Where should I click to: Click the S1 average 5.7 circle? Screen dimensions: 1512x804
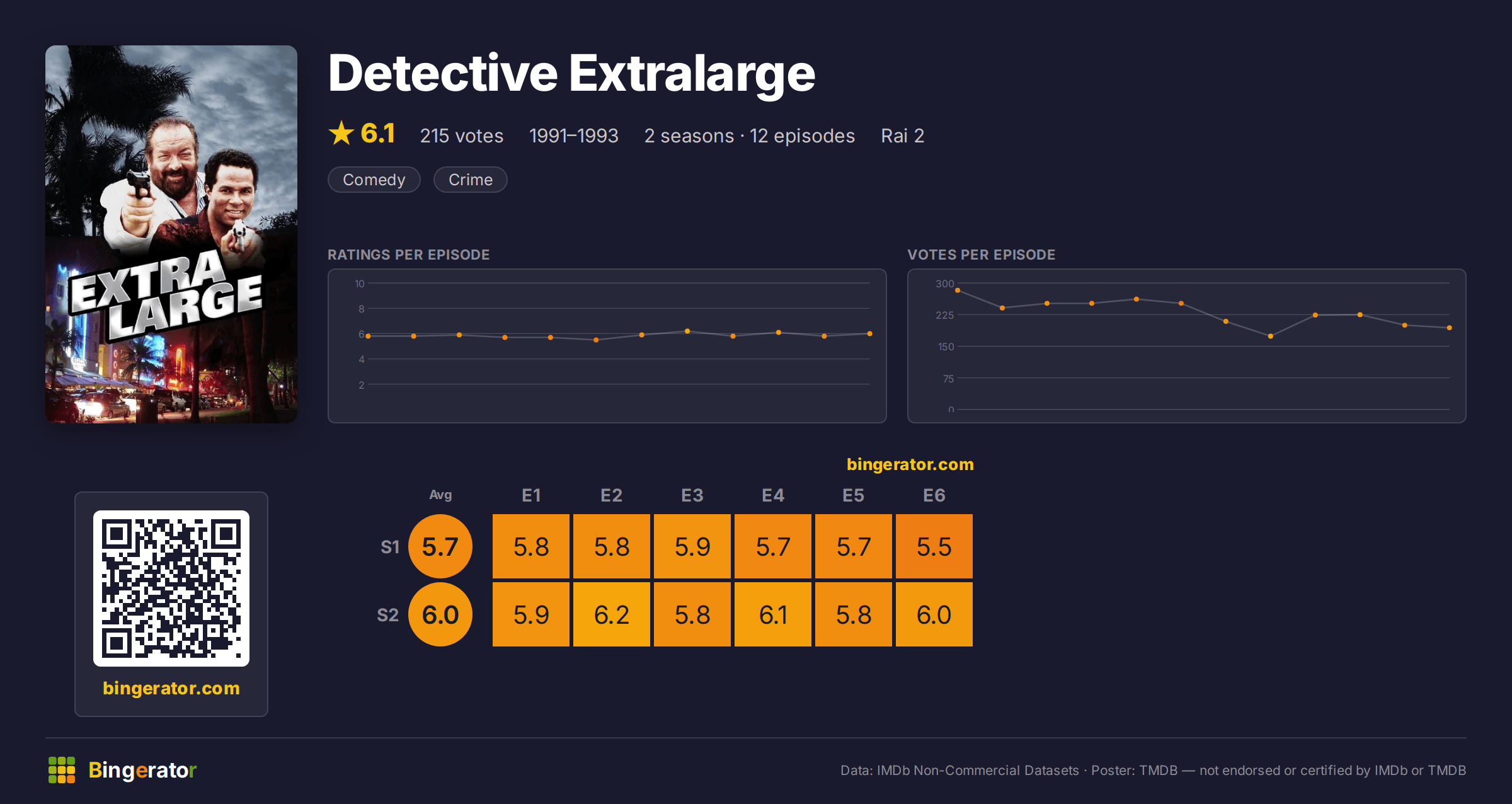440,546
